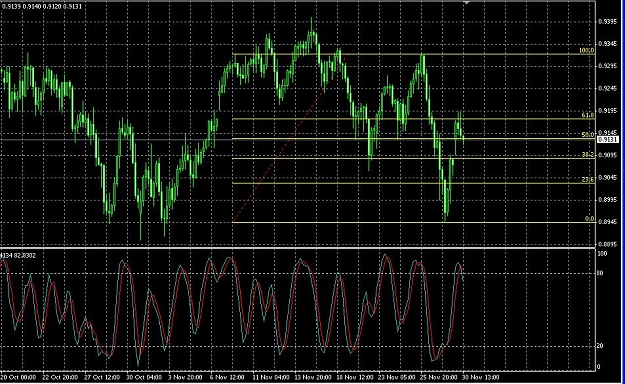Image resolution: width=625 pixels, height=384 pixels.
Task: Click the time label 22 Oct 20:00
Action: (60, 377)
